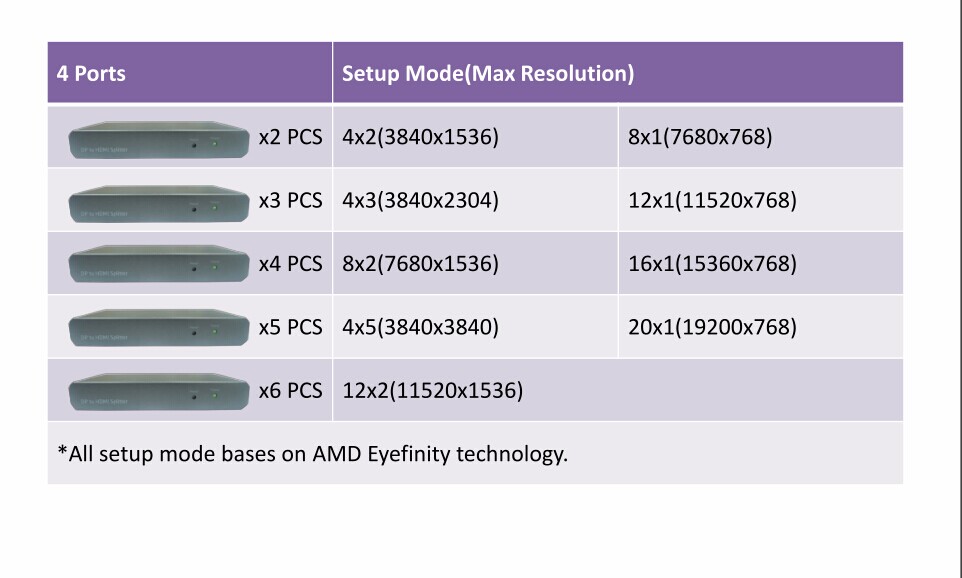Image resolution: width=962 pixels, height=578 pixels.
Task: Click the 8x2(7680x1536) cell
Action: coord(475,263)
